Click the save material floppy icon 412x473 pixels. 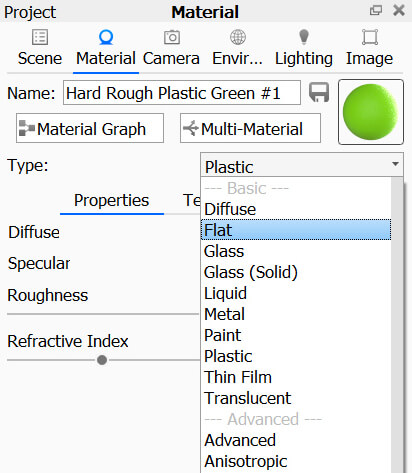319,92
